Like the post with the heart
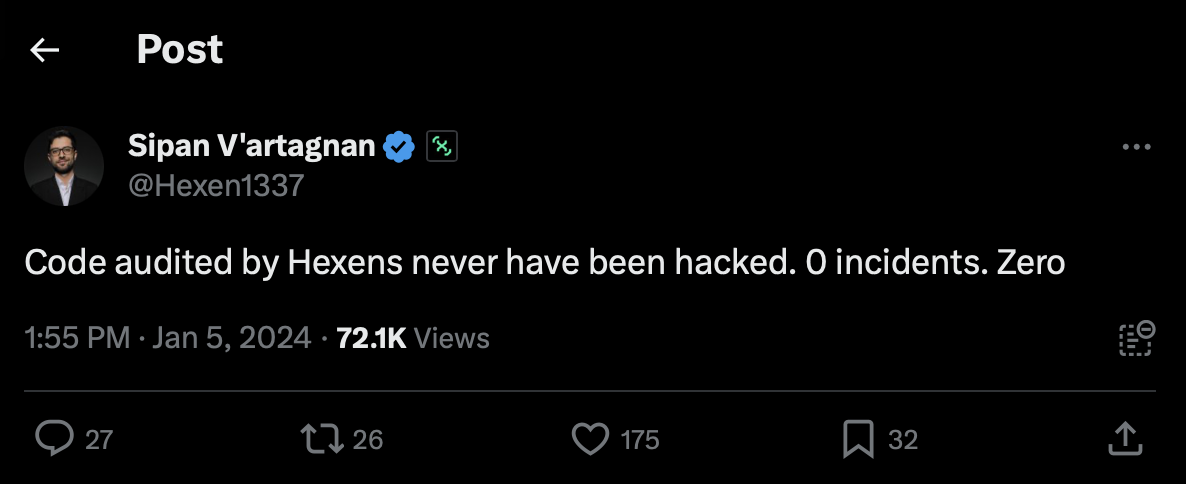The width and height of the screenshot is (1186, 484). [x=590, y=438]
